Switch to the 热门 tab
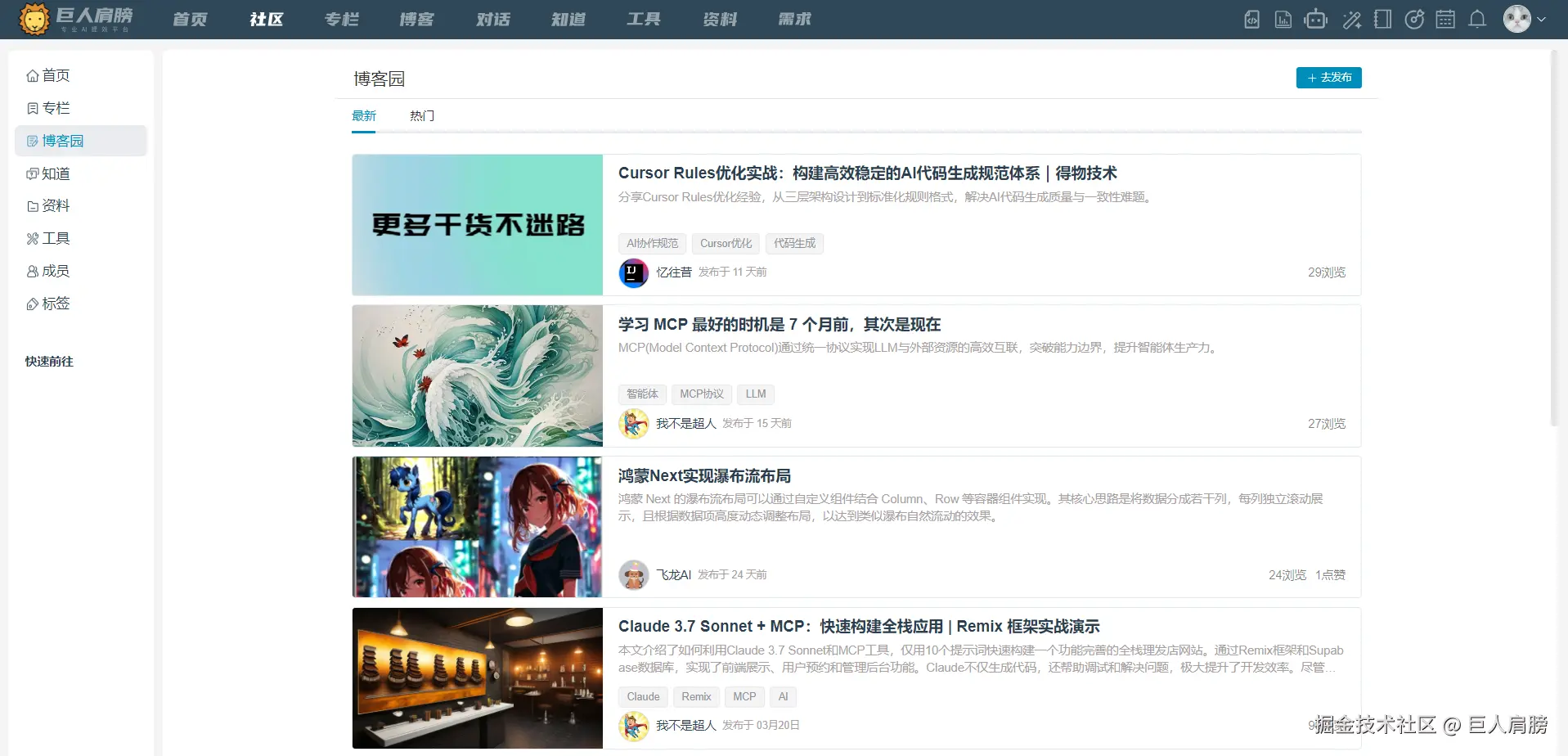The width and height of the screenshot is (1568, 756). (x=422, y=116)
